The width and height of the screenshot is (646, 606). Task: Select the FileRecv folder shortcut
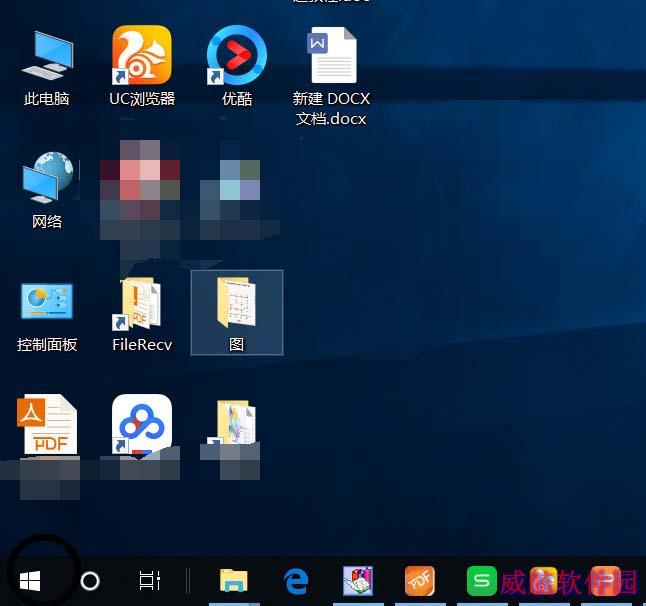(142, 315)
